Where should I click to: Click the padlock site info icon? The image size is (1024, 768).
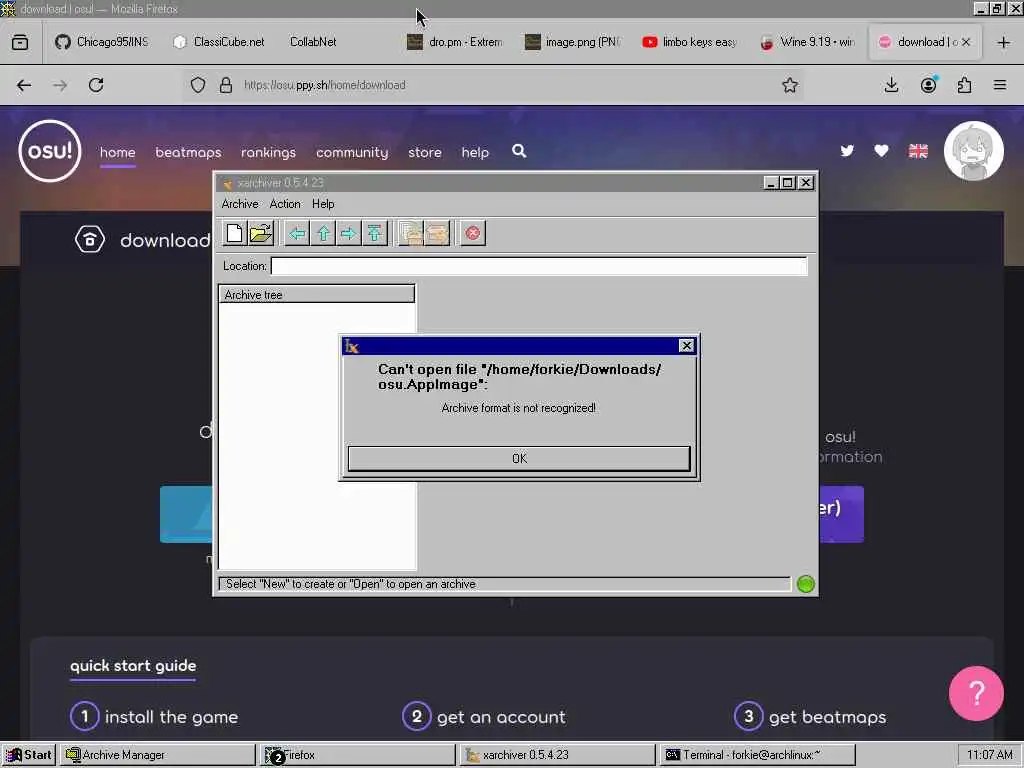(x=226, y=85)
